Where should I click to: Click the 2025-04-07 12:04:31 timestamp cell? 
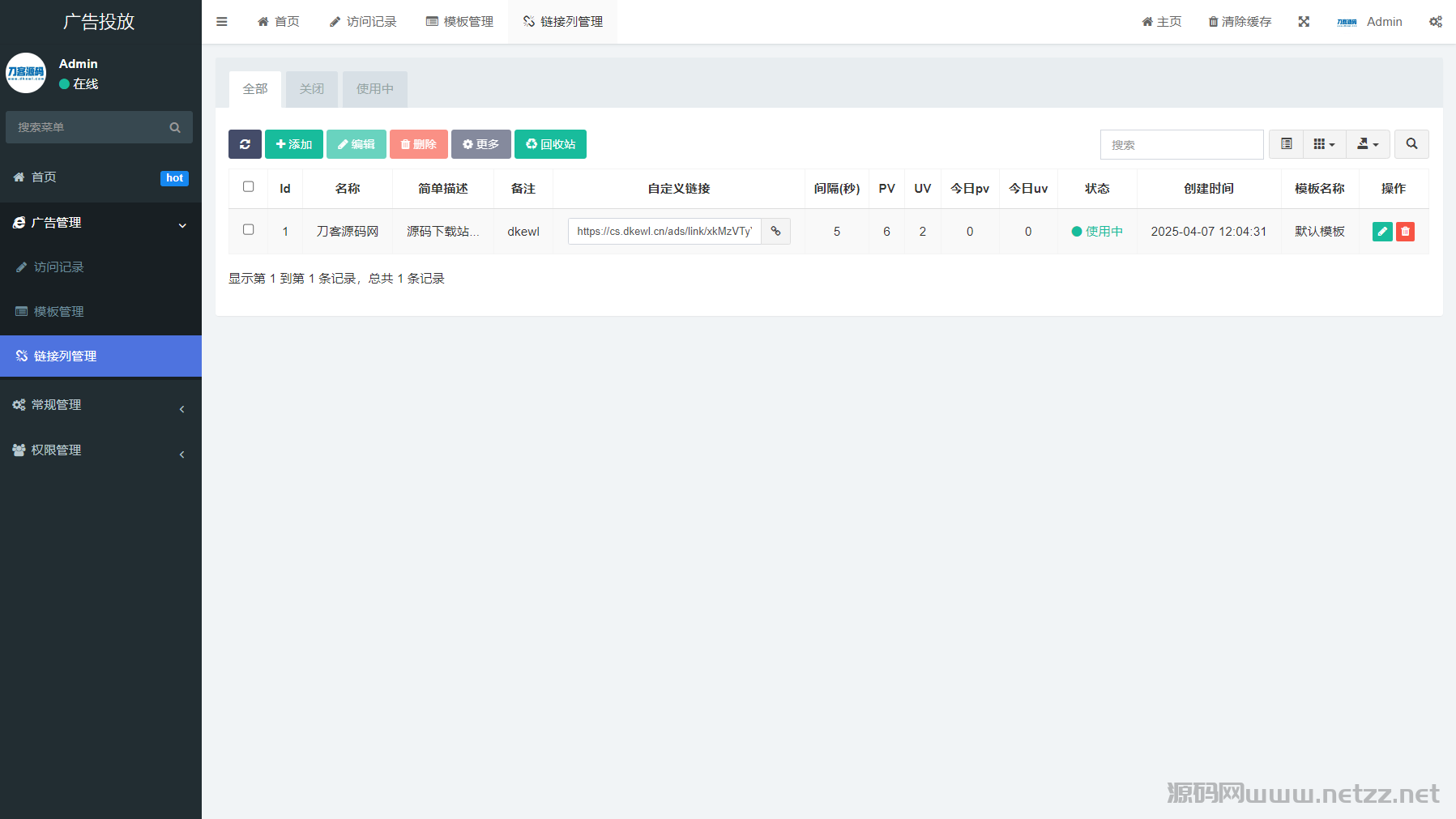(x=1209, y=232)
